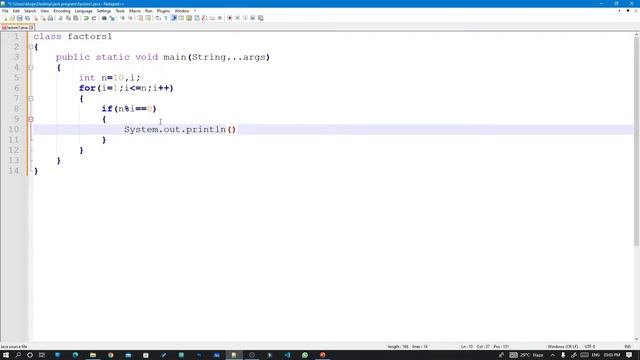Click the Stop recording macro icon
The width and height of the screenshot is (640, 360).
click(238, 18)
